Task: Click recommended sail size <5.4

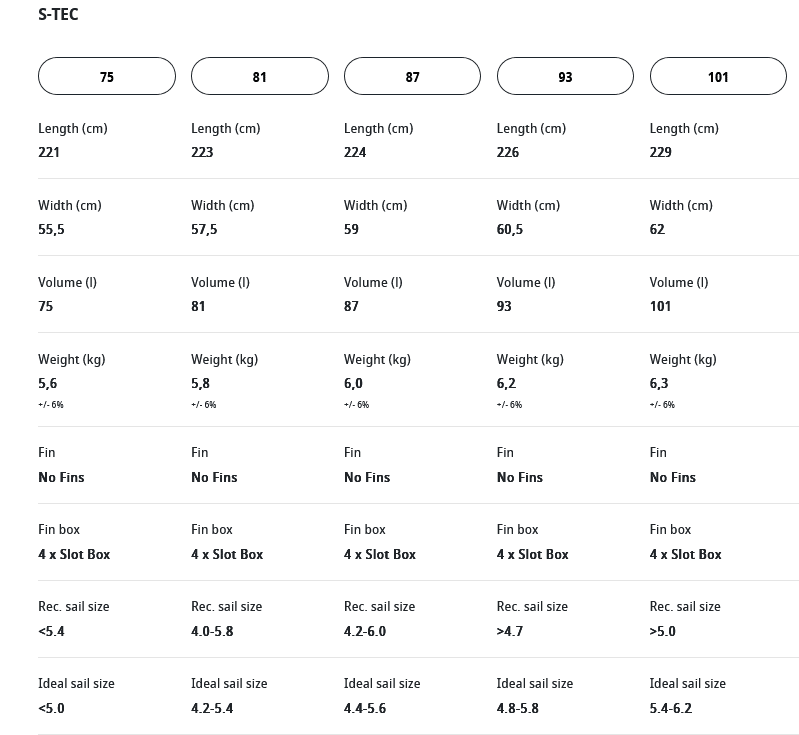Action: (x=51, y=631)
